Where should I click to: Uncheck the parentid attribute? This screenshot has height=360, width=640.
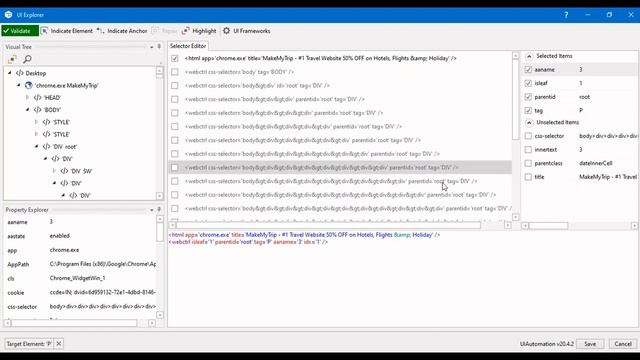click(528, 97)
